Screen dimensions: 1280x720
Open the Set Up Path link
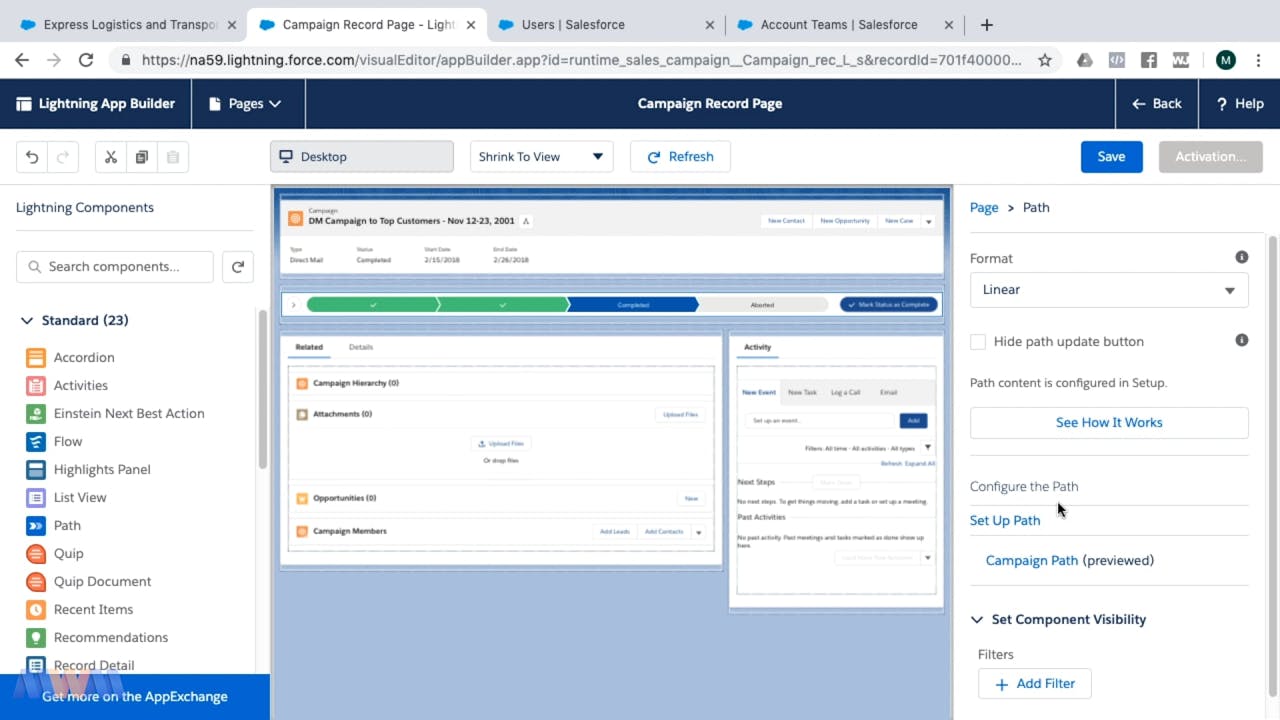pos(1005,520)
